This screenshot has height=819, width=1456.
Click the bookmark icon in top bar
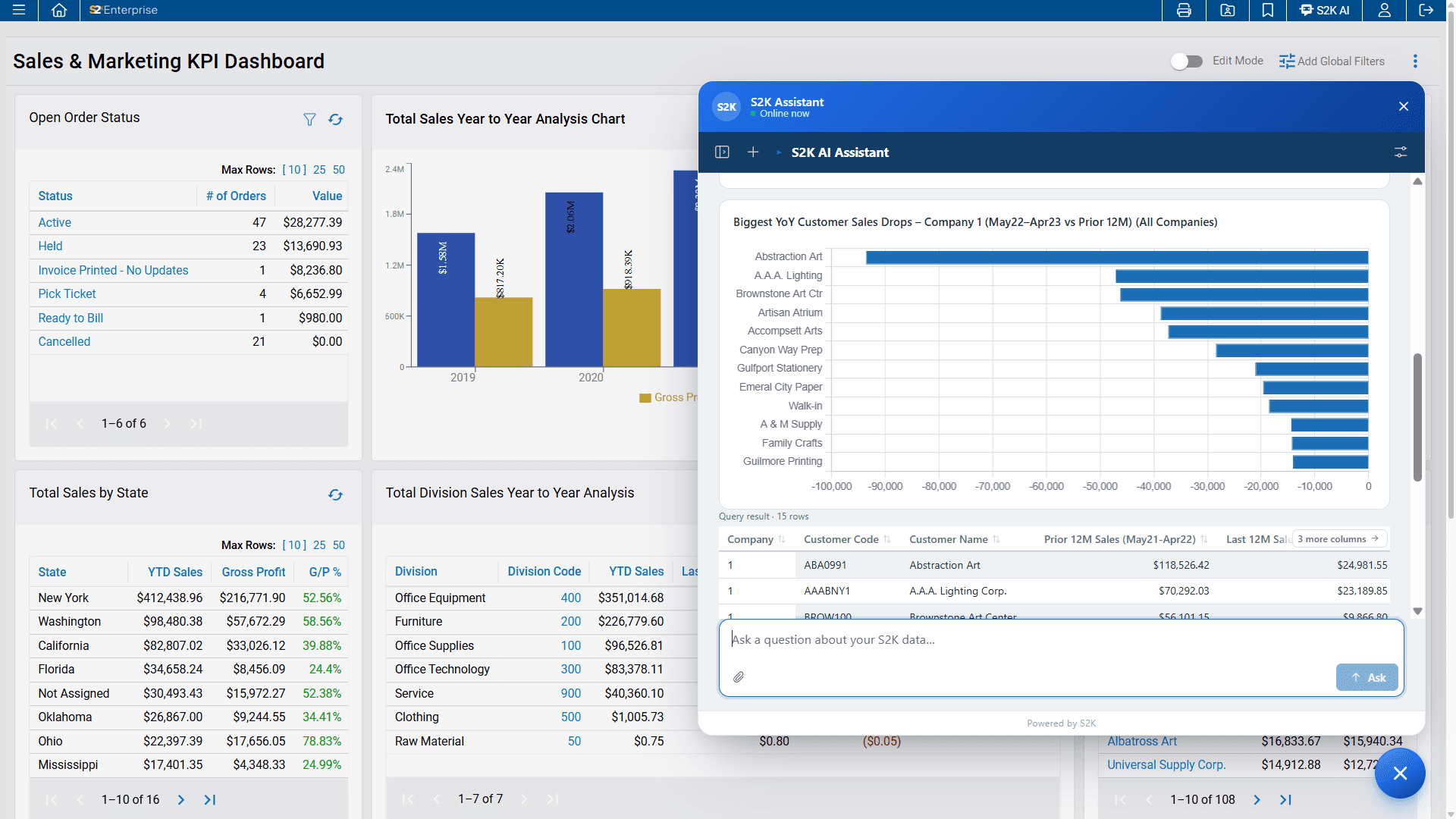1268,10
